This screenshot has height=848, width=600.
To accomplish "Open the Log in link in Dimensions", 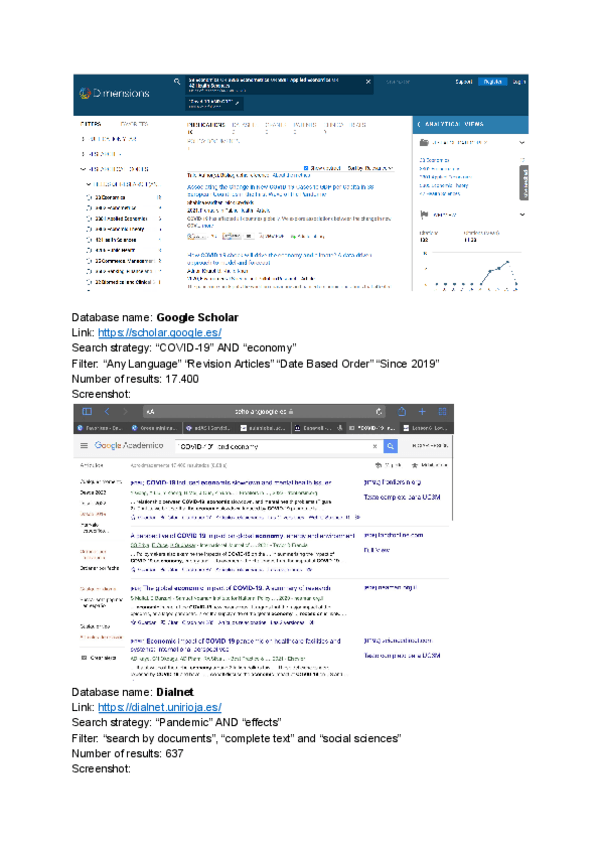I will click(x=519, y=82).
